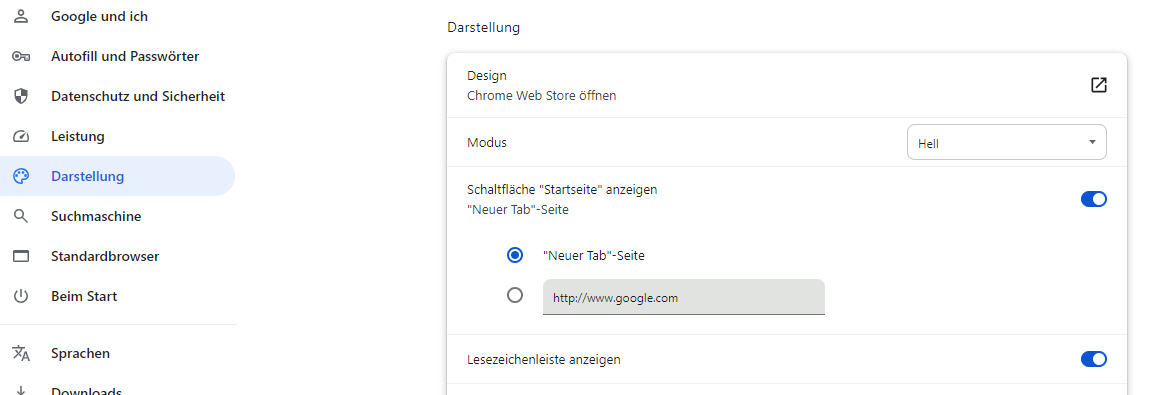Disable Schaltfläche Startseite anzeigen toggle
Screen dimensions: 1171x395
1093,199
